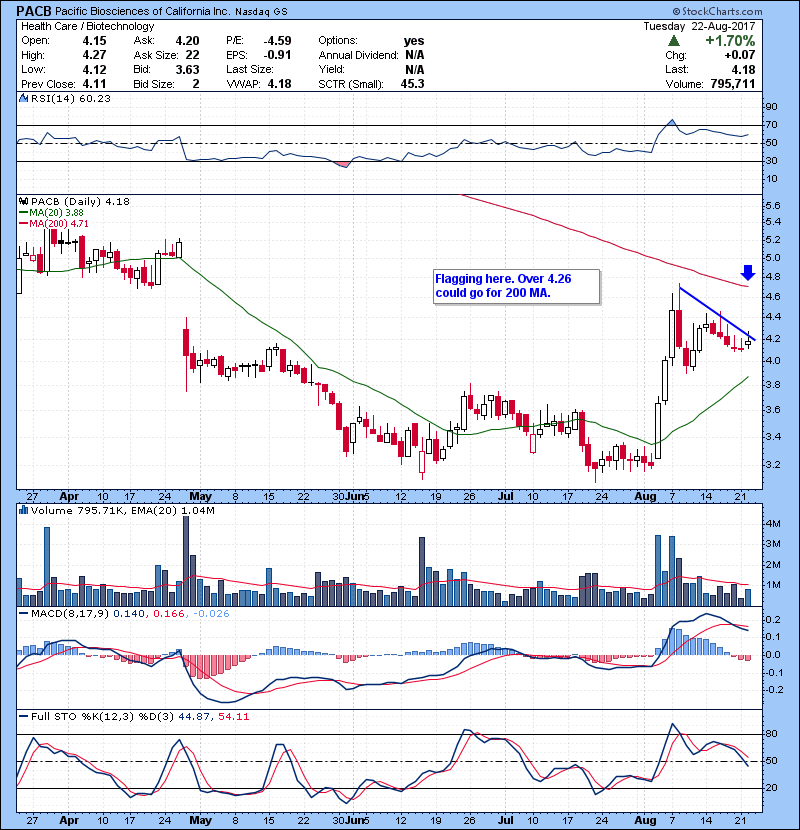Select the Prev Close value 4.11

[x=94, y=84]
